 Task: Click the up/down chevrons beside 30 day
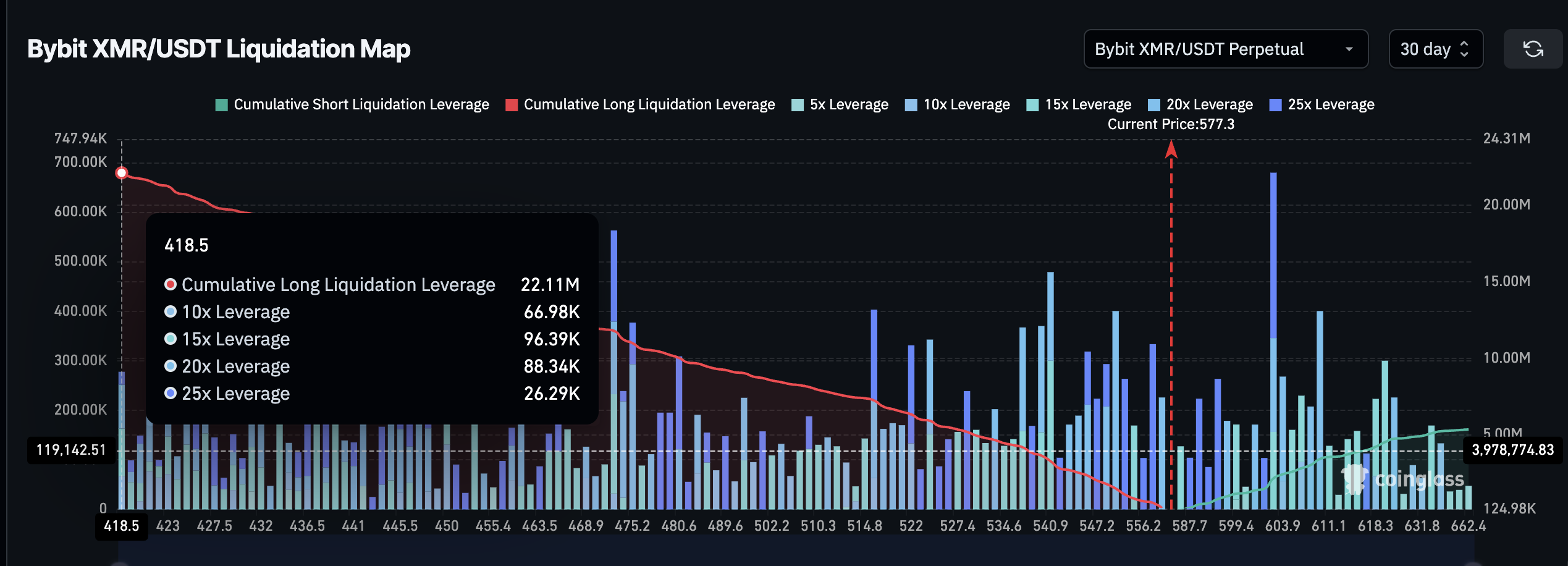coord(1464,49)
